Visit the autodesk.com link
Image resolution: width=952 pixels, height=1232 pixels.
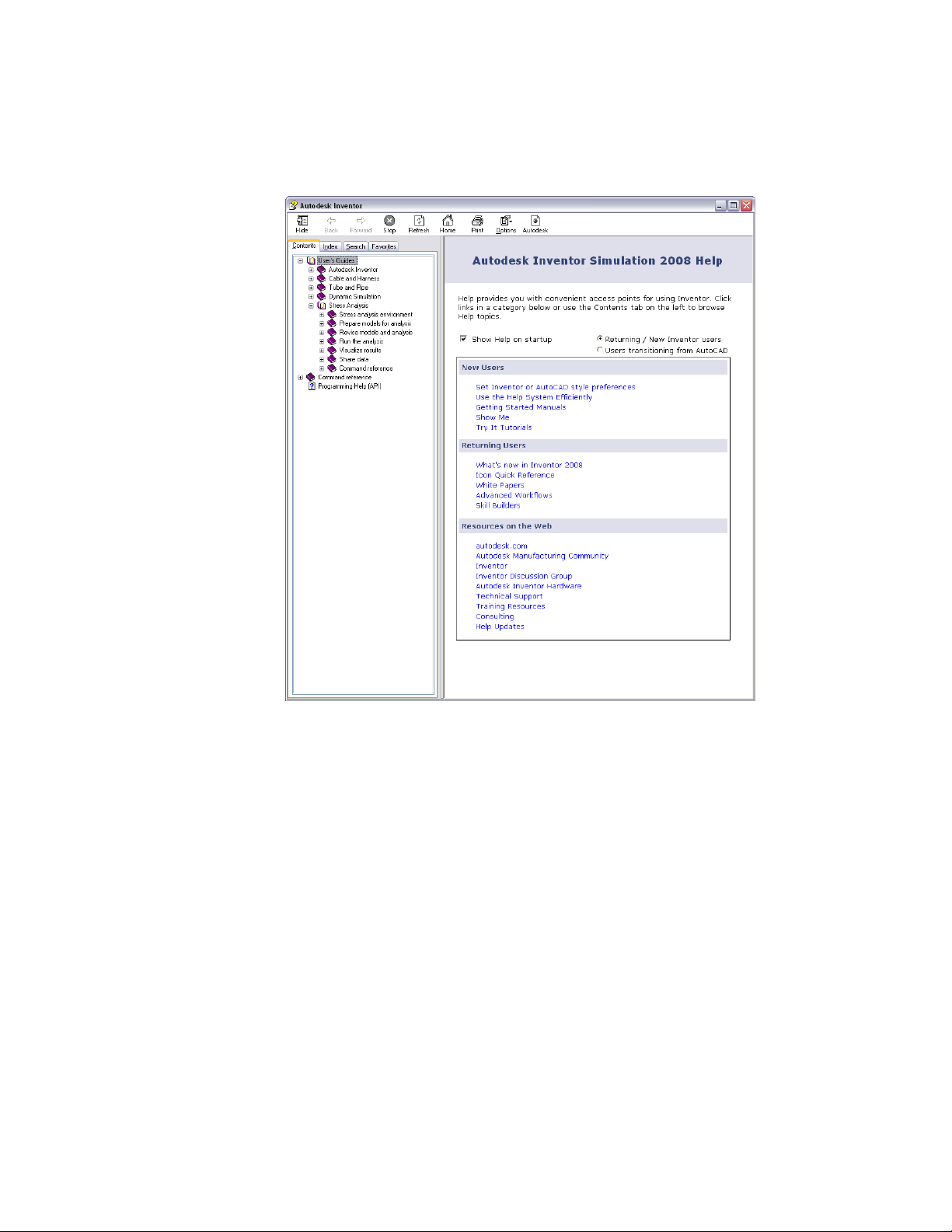click(501, 546)
